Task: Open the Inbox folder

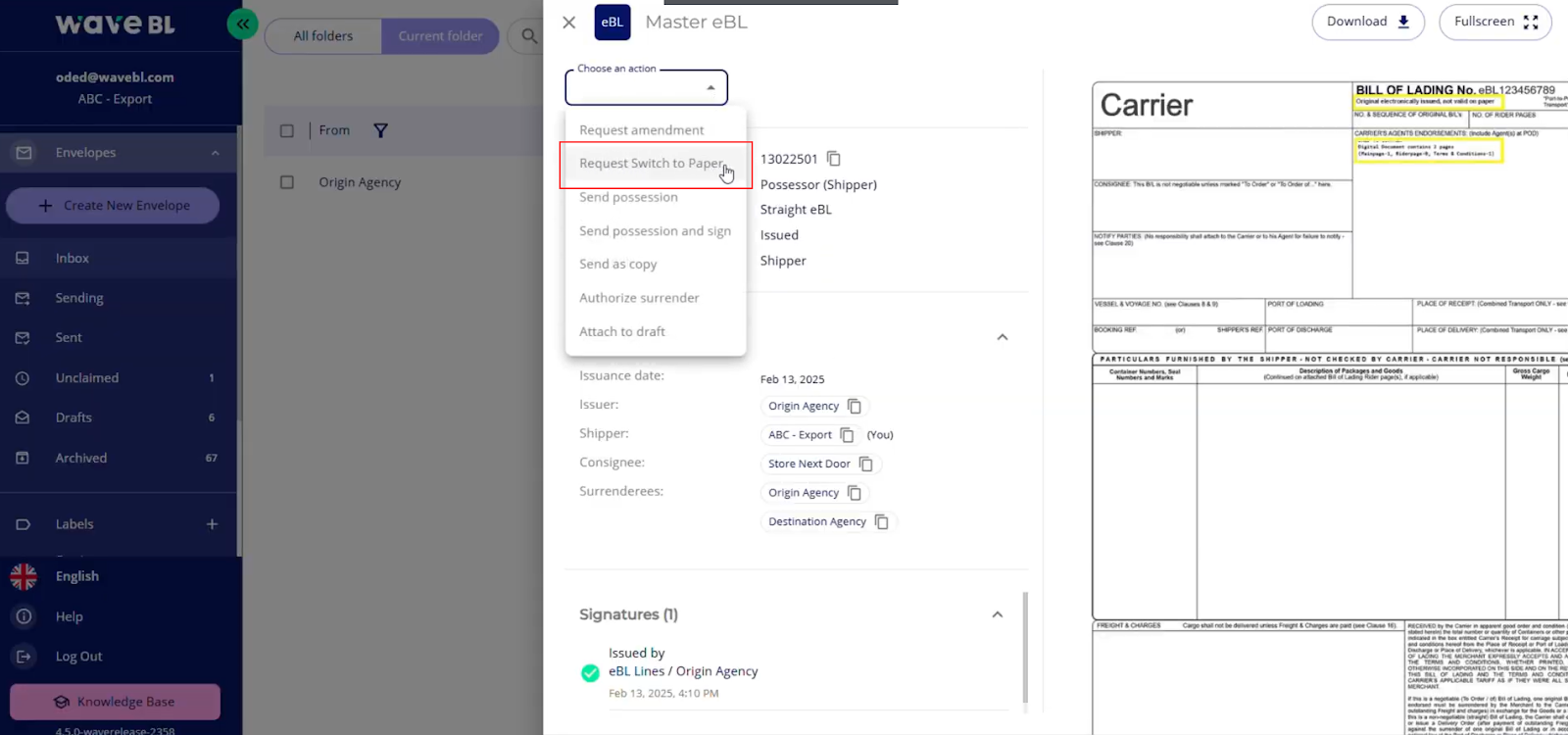Action: (x=118, y=258)
